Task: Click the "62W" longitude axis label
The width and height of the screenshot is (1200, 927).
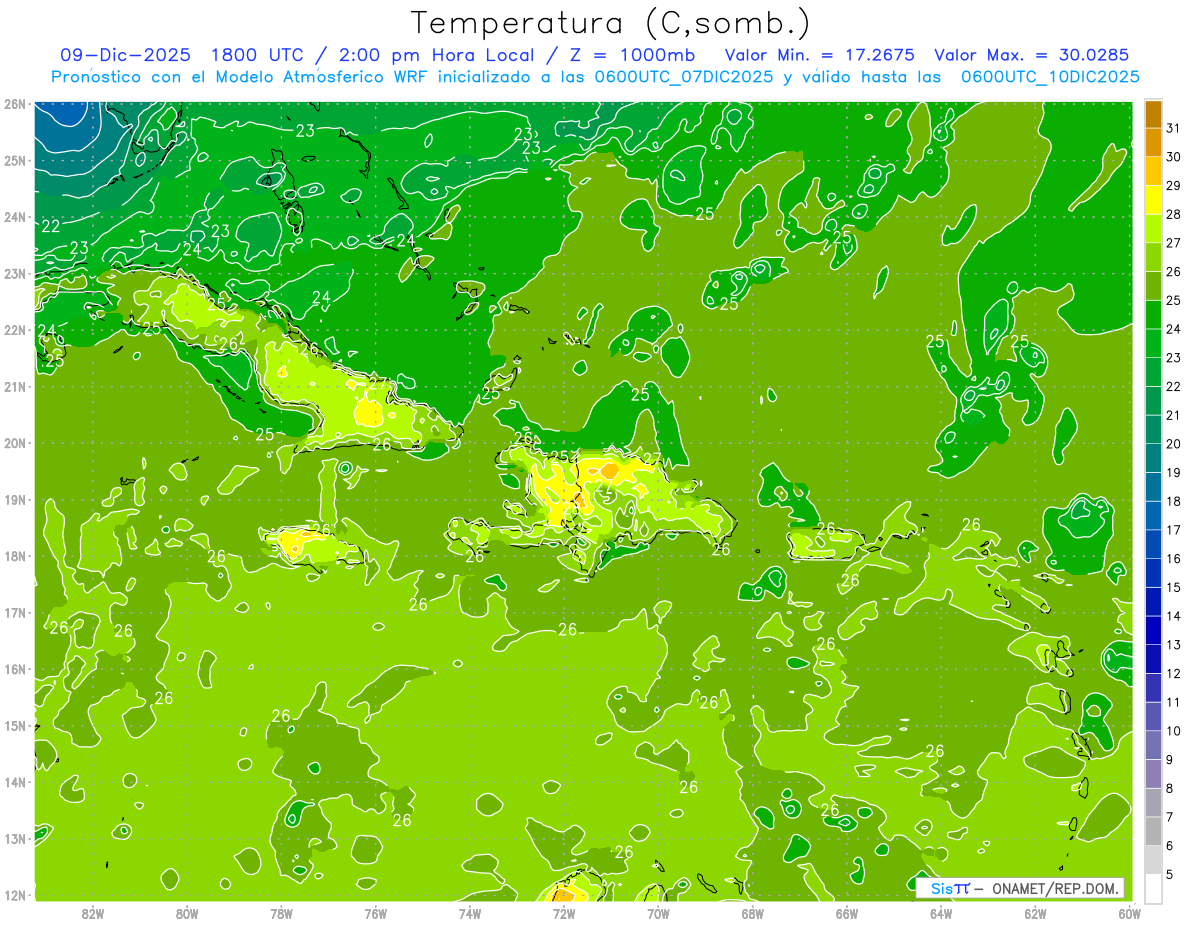Action: point(1035,913)
